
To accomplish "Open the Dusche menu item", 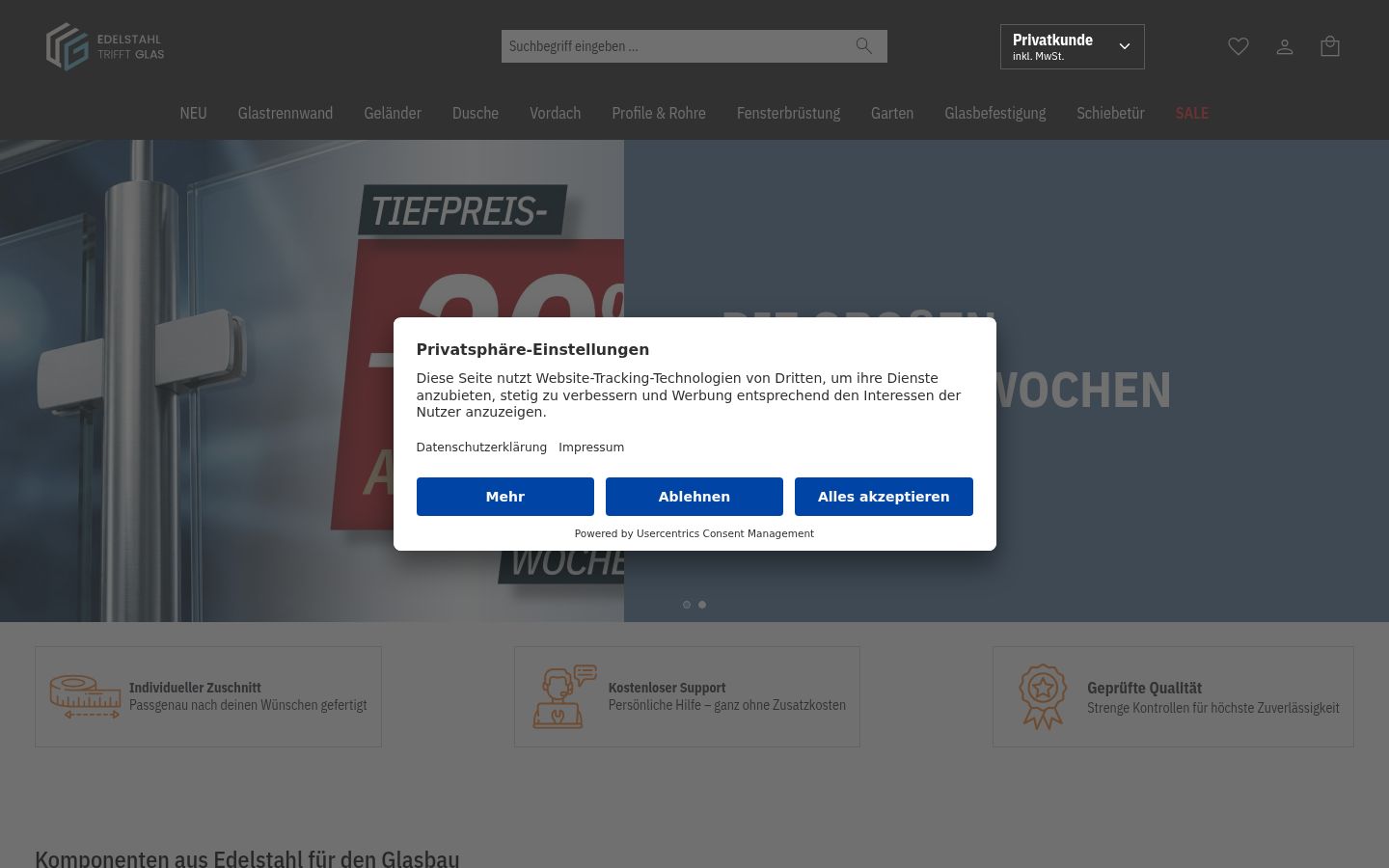I will pyautogui.click(x=476, y=113).
